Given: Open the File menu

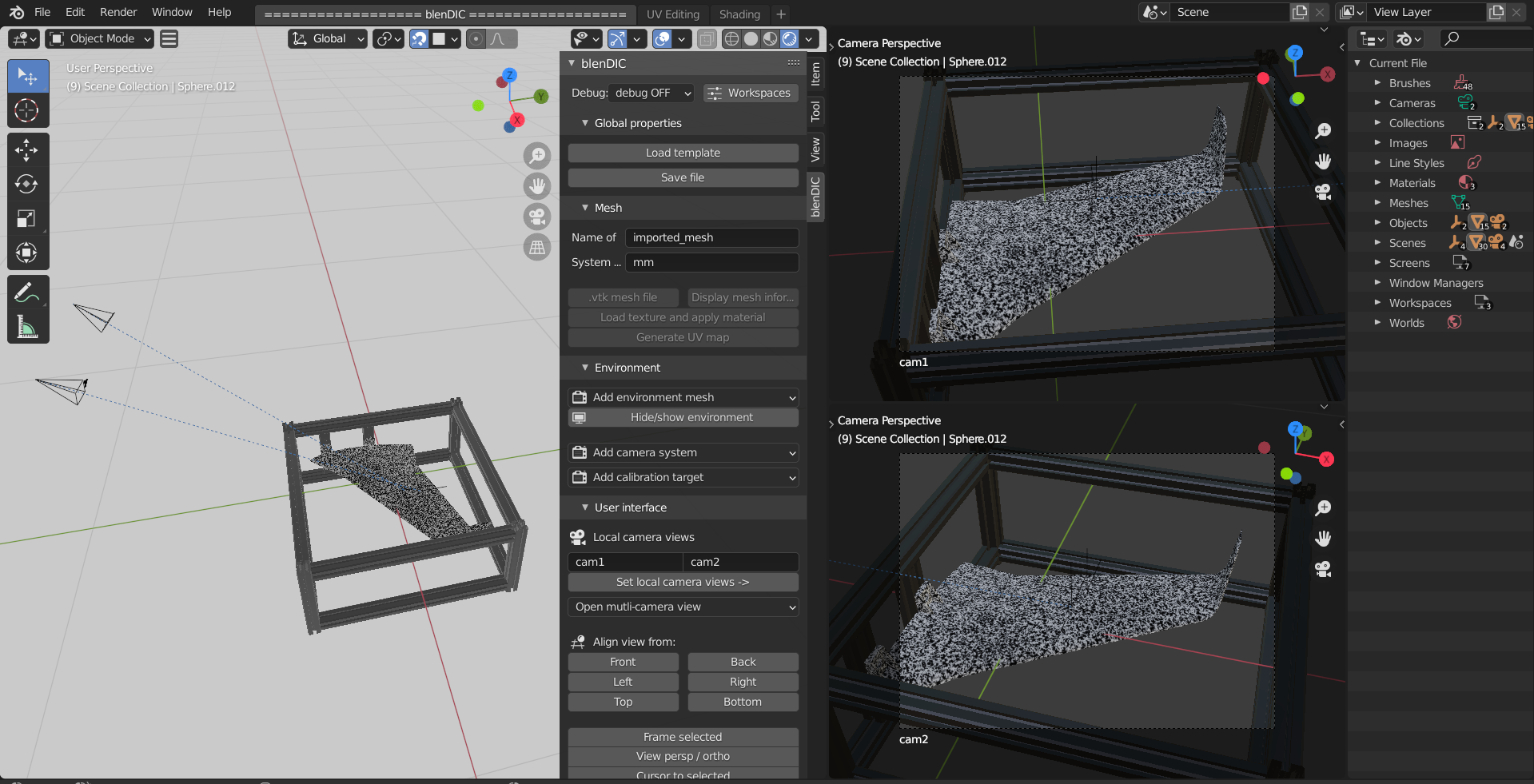Looking at the screenshot, I should [x=42, y=12].
